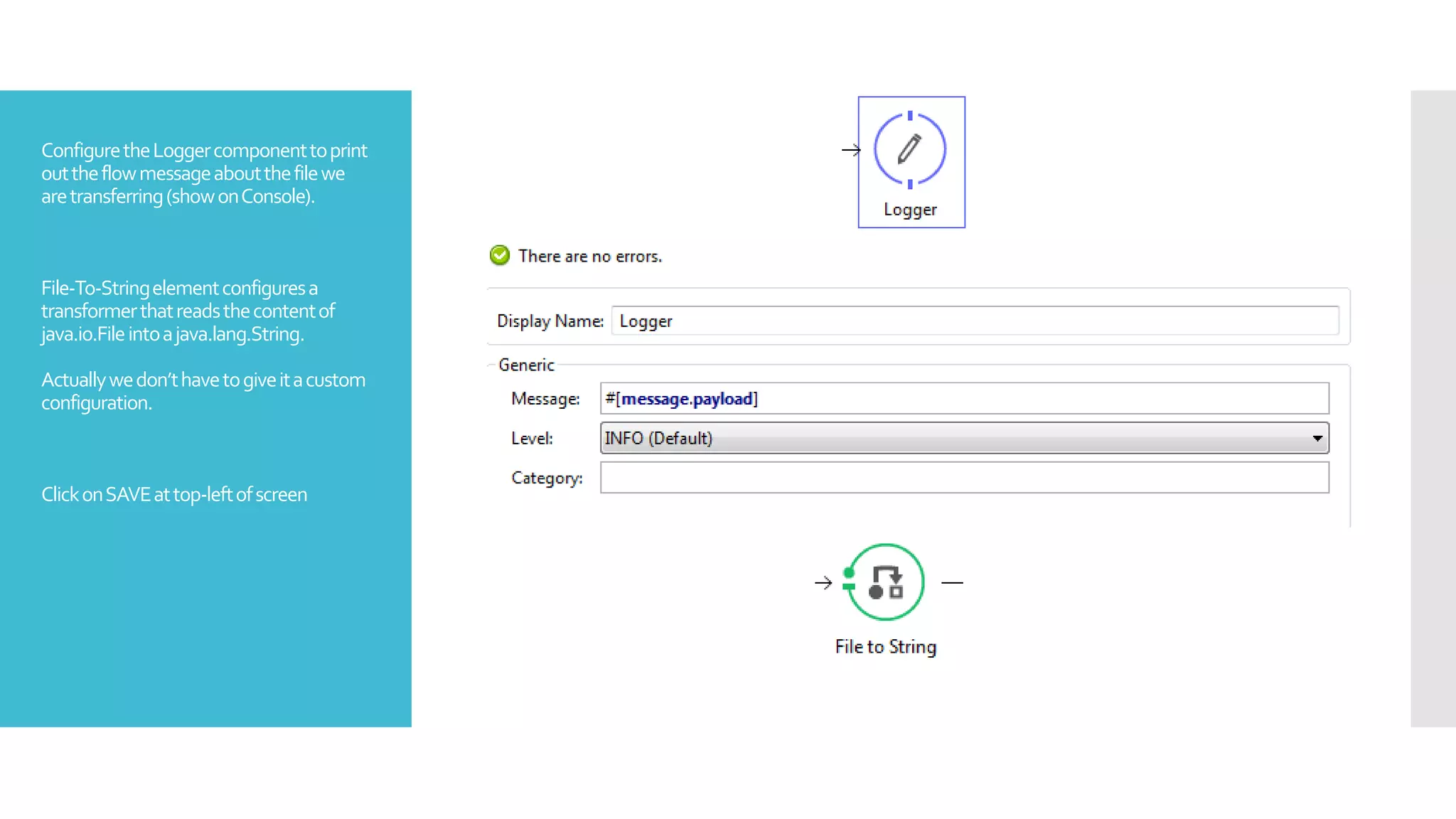Click the Logger caption under the icon

(910, 210)
